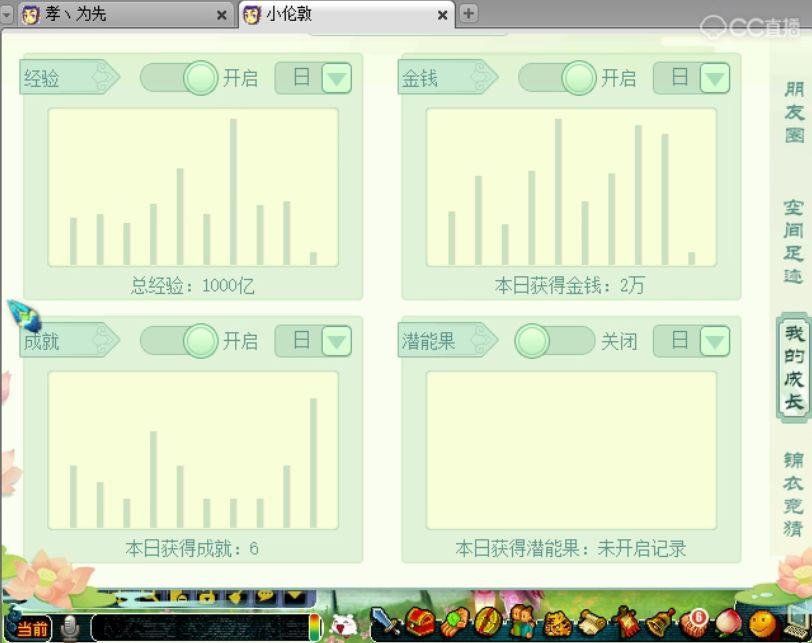This screenshot has width=812, height=643.
Task: Click the 本日获得金钱：2万 text
Action: [x=570, y=285]
